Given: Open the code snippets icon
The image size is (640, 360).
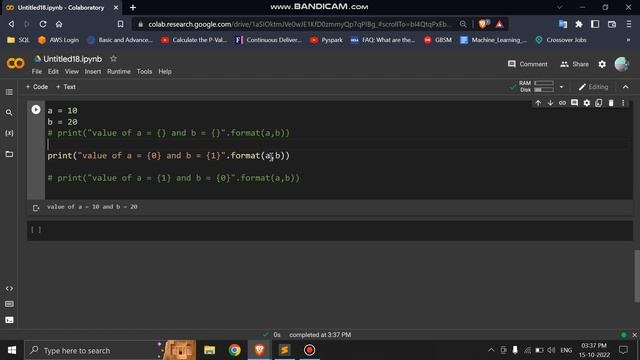Looking at the screenshot, I should 9,289.
